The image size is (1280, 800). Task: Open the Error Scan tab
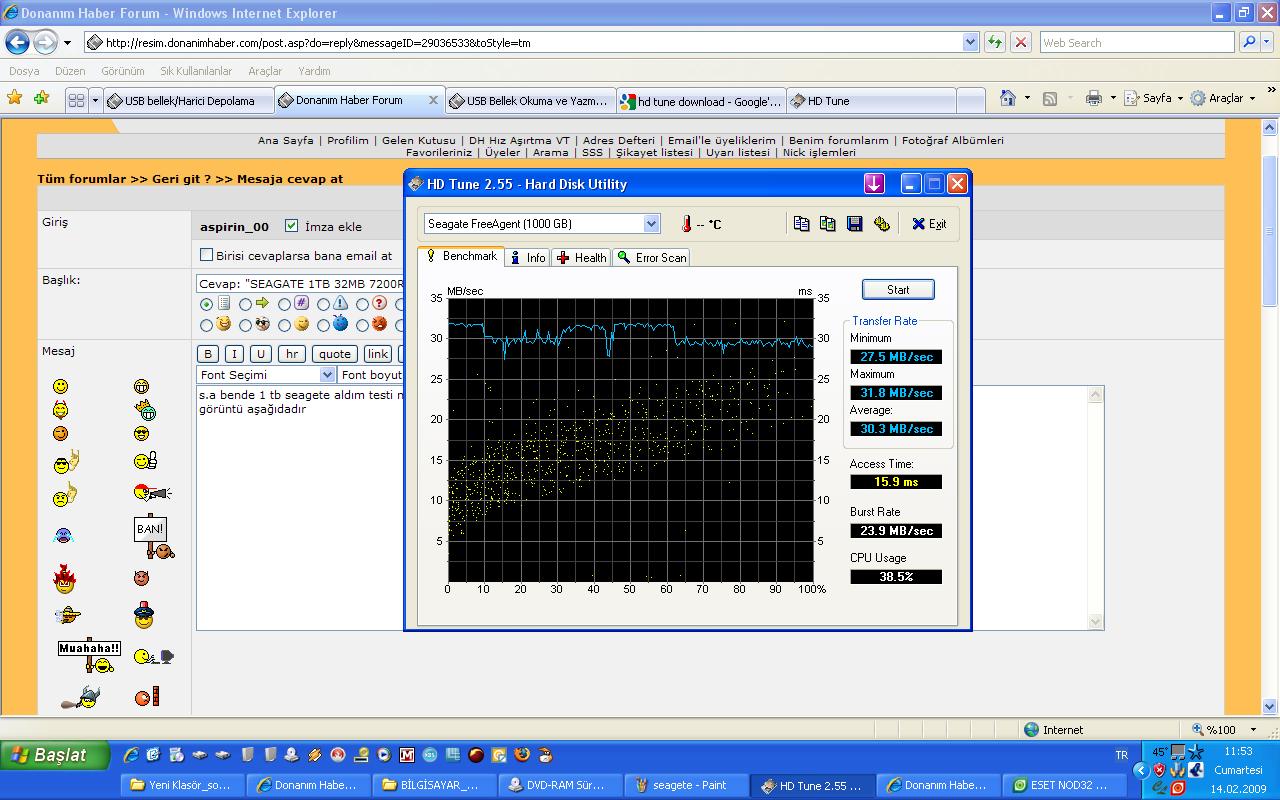[651, 257]
